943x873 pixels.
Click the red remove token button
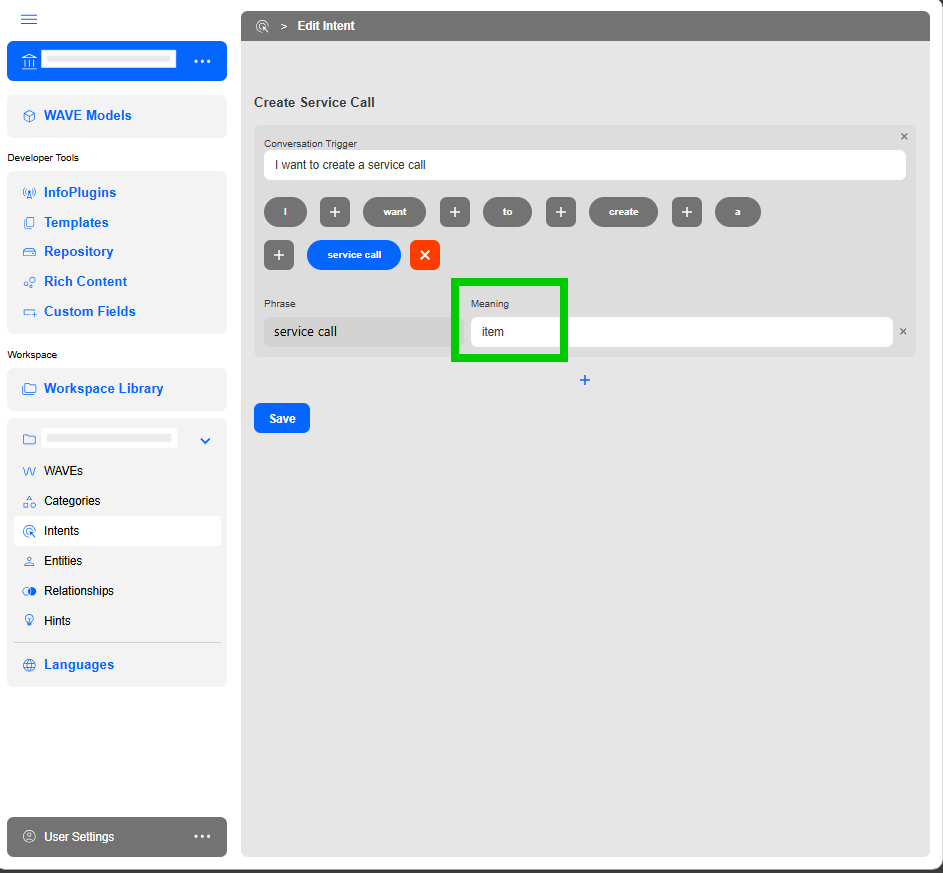pos(425,255)
